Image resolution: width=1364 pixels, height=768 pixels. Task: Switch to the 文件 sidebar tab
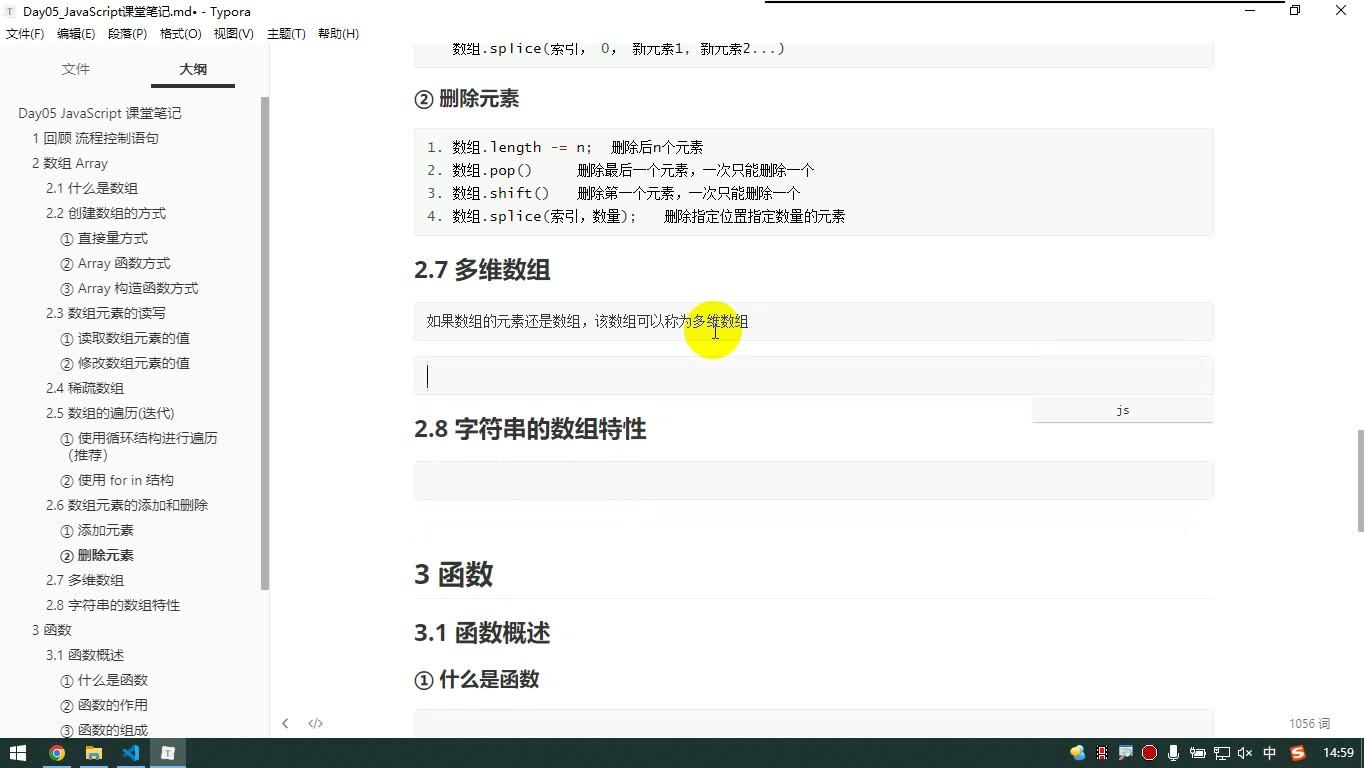76,69
